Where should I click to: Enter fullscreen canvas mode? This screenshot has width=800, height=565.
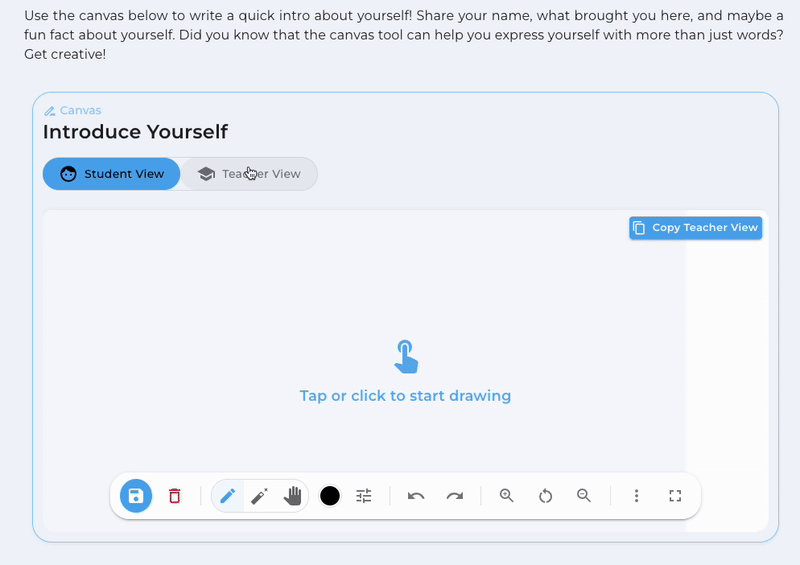pyautogui.click(x=675, y=496)
